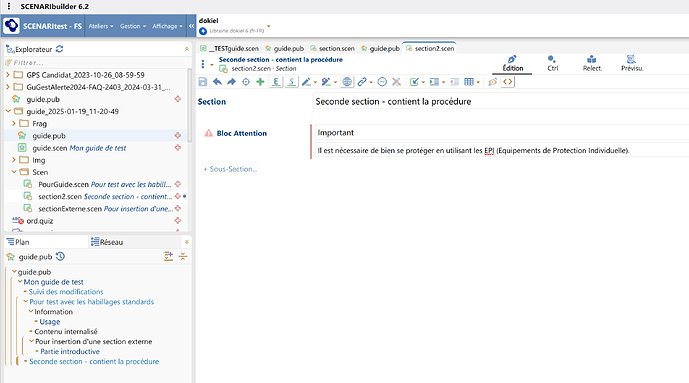Image resolution: width=689 pixels, height=383 pixels.
Task: Toggle the eye-link visibility icon in toolbar
Action: [493, 82]
